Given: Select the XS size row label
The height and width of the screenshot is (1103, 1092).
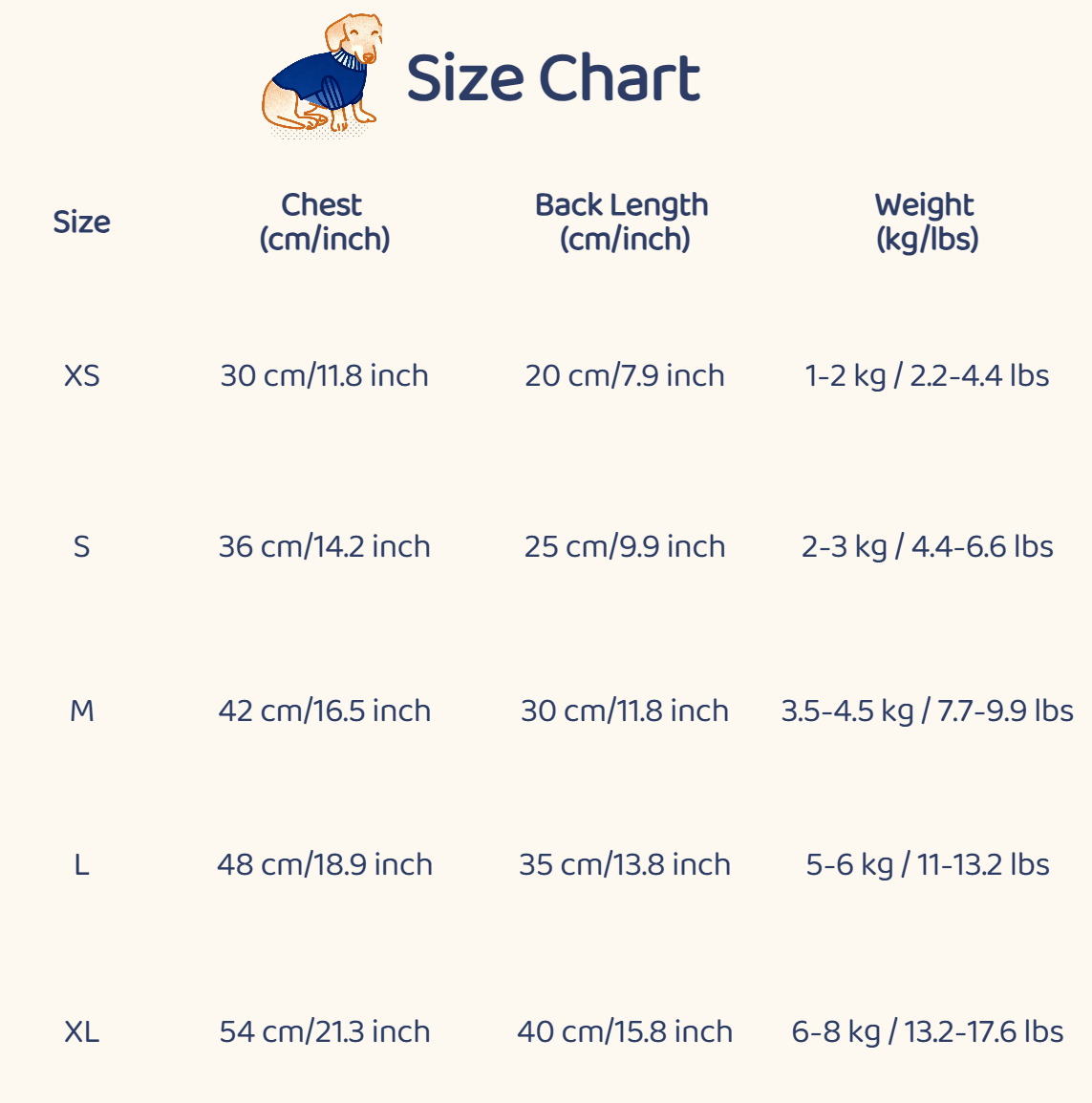Looking at the screenshot, I should pyautogui.click(x=81, y=375).
